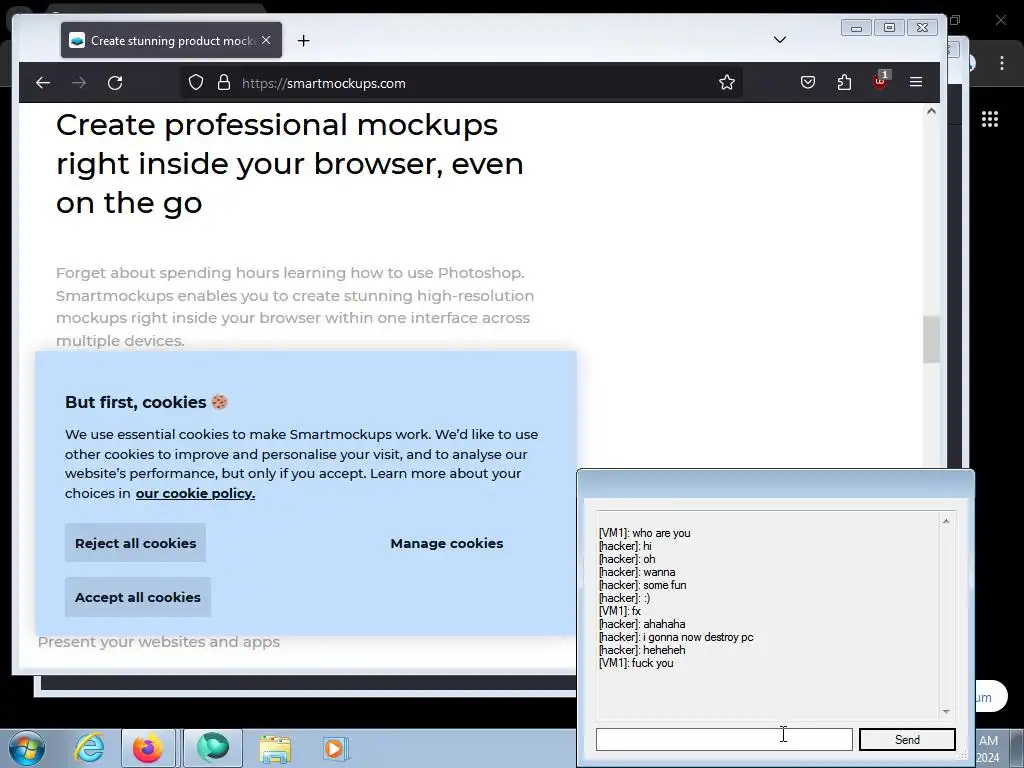Send the chat message
The image size is (1024, 768).
point(907,739)
